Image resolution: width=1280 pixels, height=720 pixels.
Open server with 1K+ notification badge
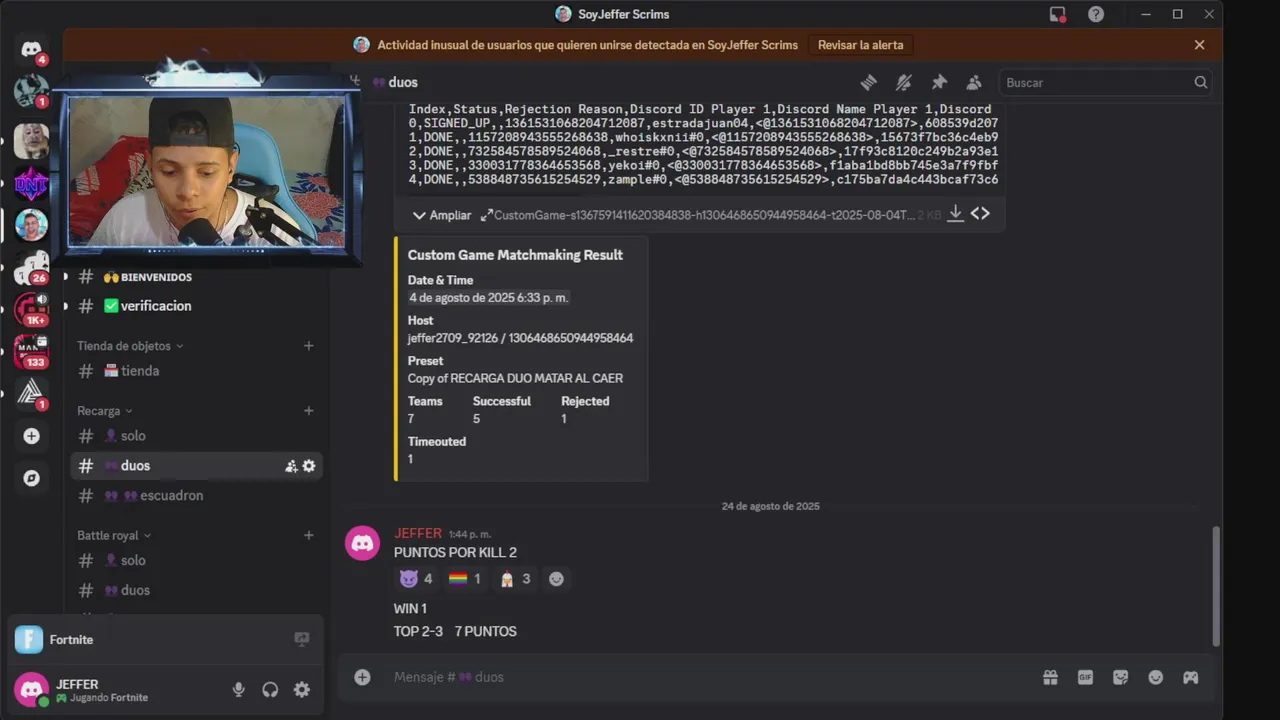tap(31, 309)
